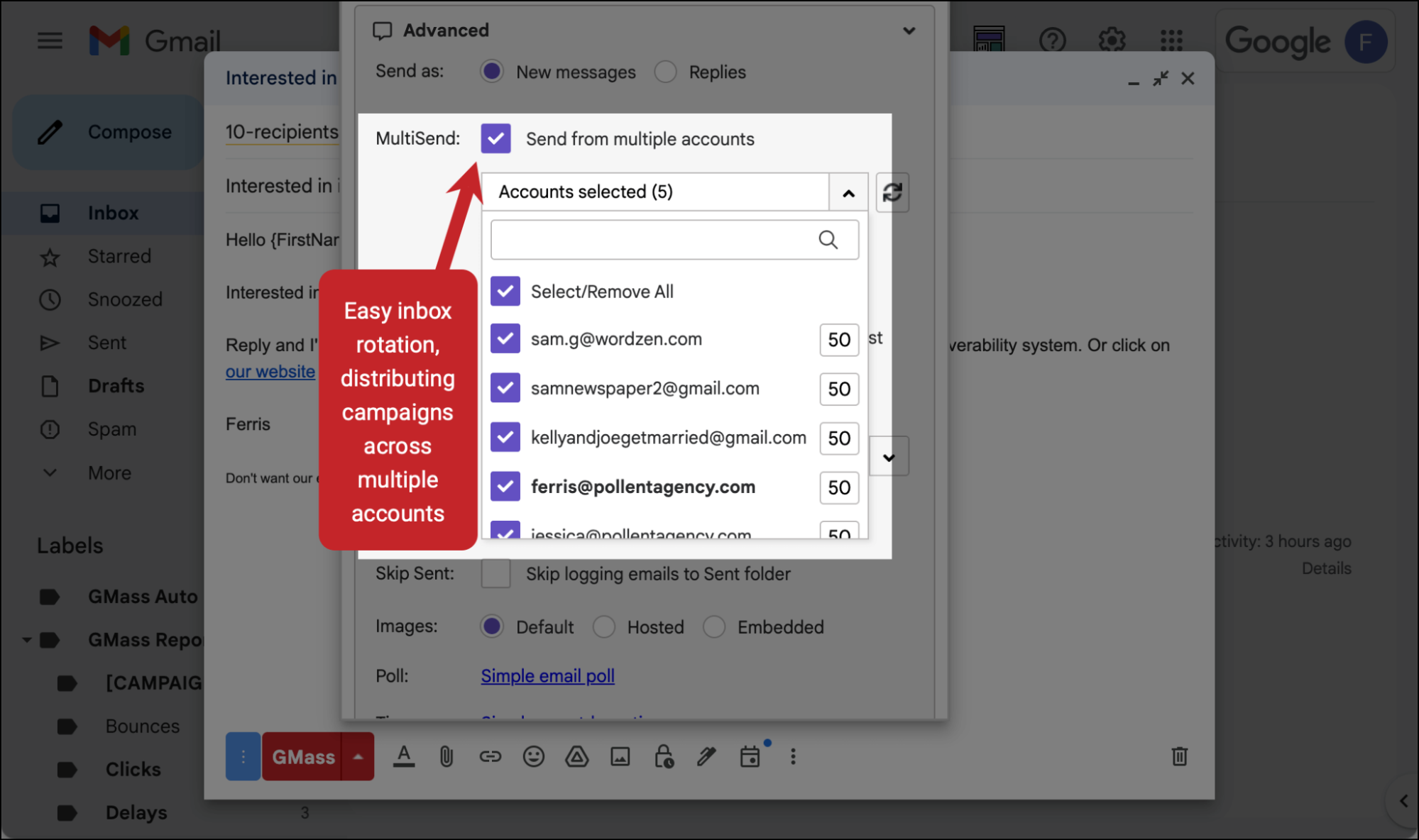Open the Sent folder

pos(106,343)
